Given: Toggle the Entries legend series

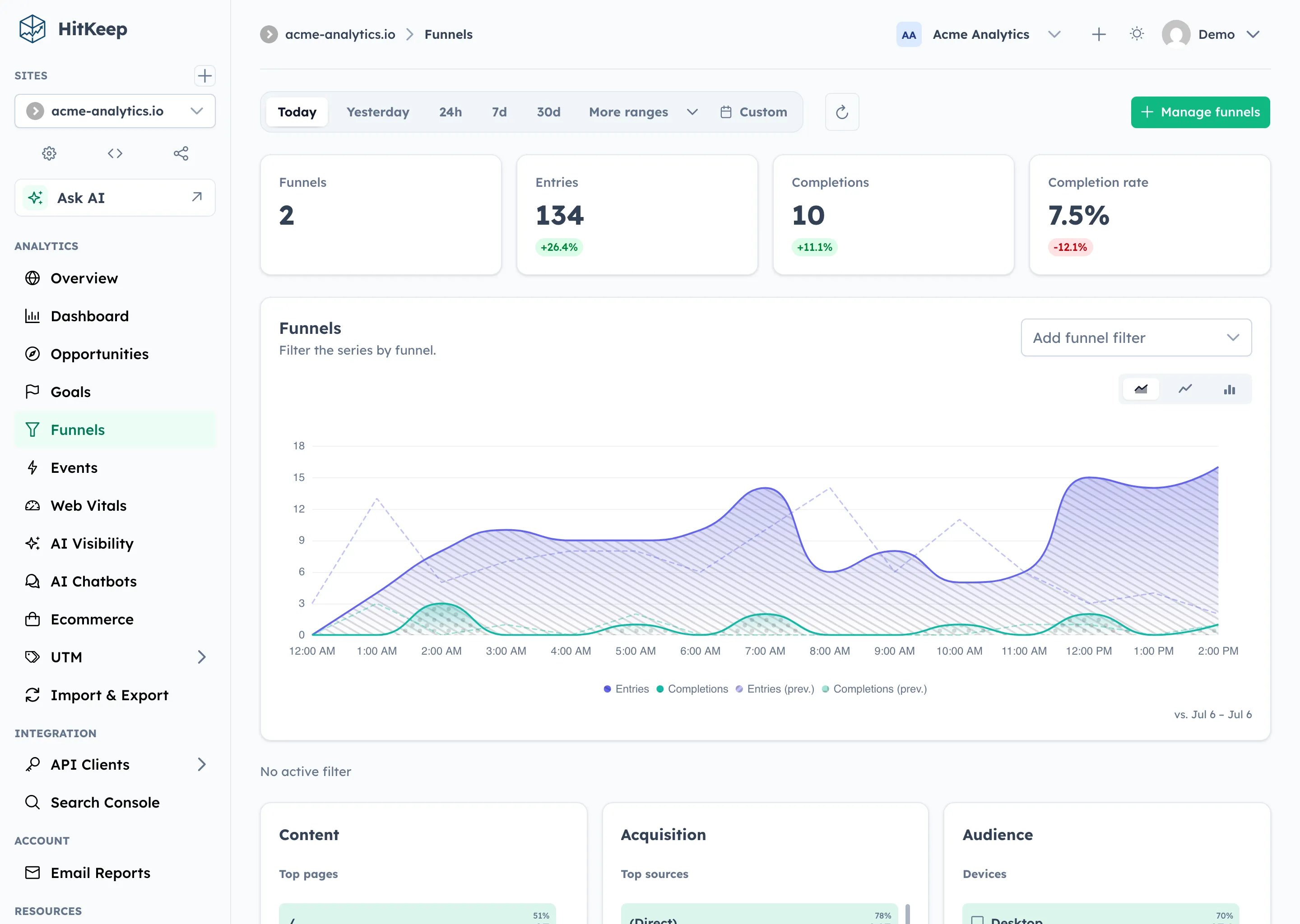Looking at the screenshot, I should pyautogui.click(x=626, y=689).
